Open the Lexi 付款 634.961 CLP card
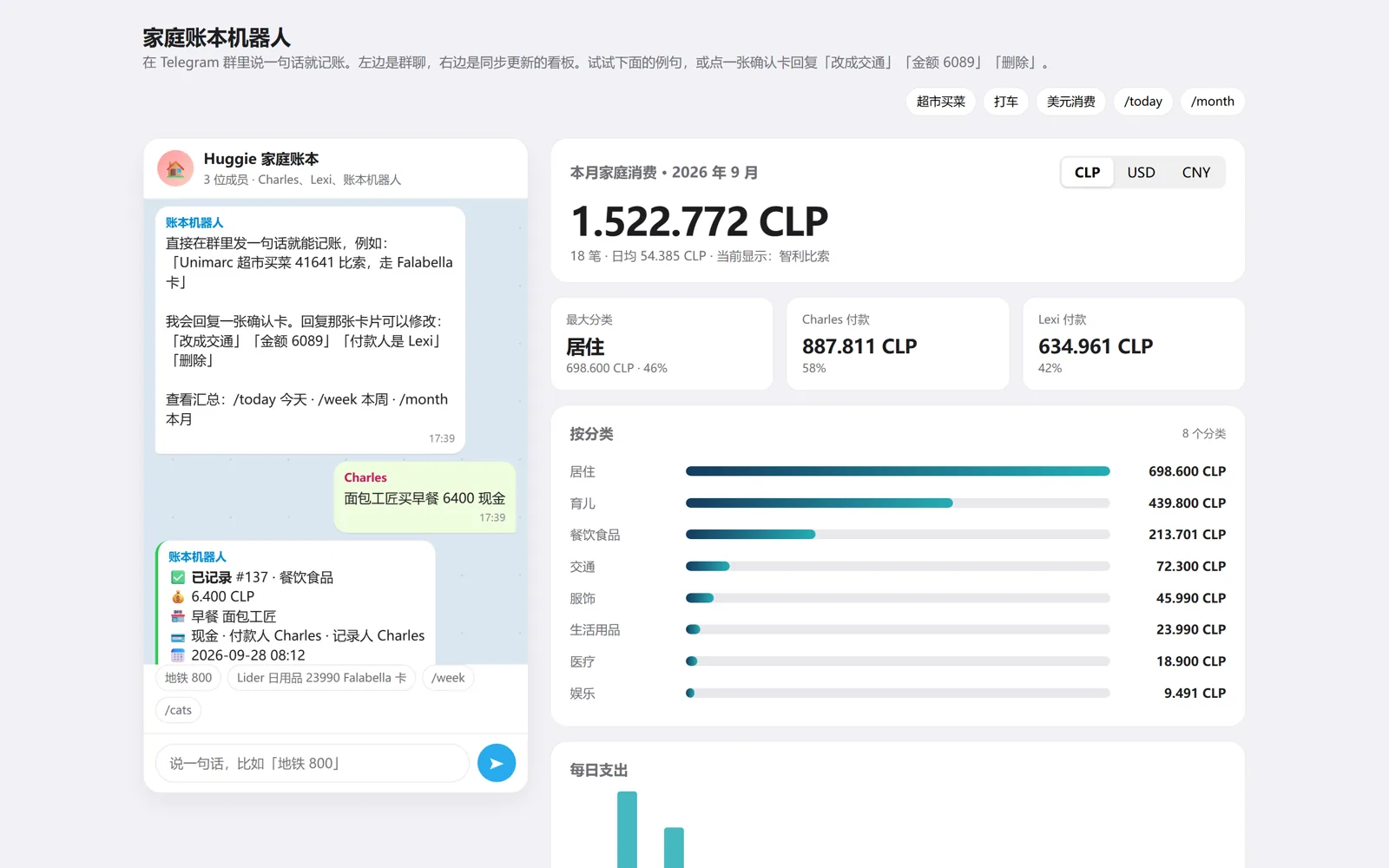The image size is (1389, 868). 1134,344
